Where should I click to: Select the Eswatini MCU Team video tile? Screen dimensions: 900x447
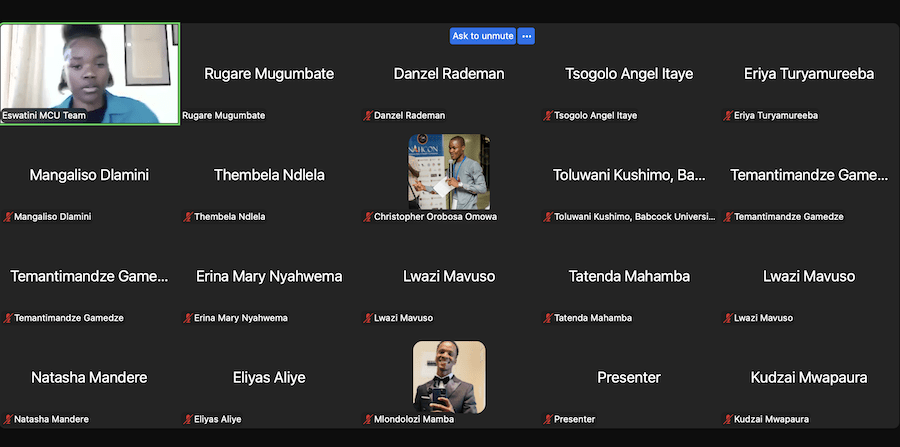[90, 73]
